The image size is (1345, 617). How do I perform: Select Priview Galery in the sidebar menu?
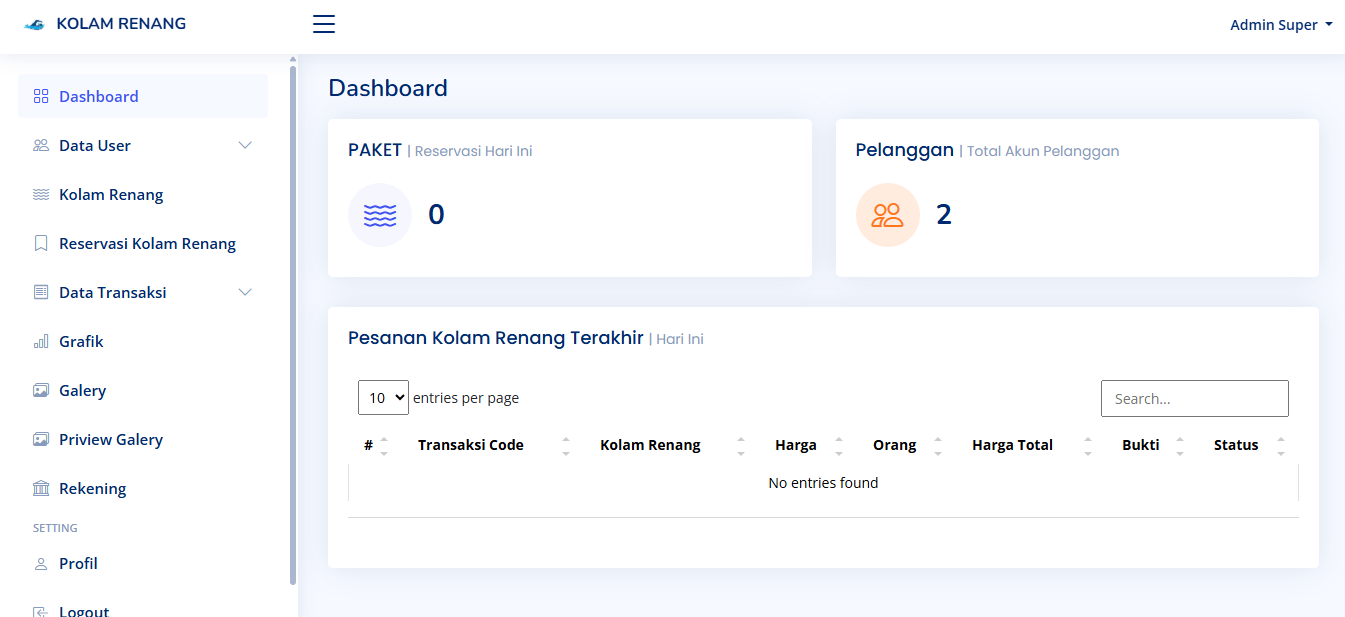(110, 439)
